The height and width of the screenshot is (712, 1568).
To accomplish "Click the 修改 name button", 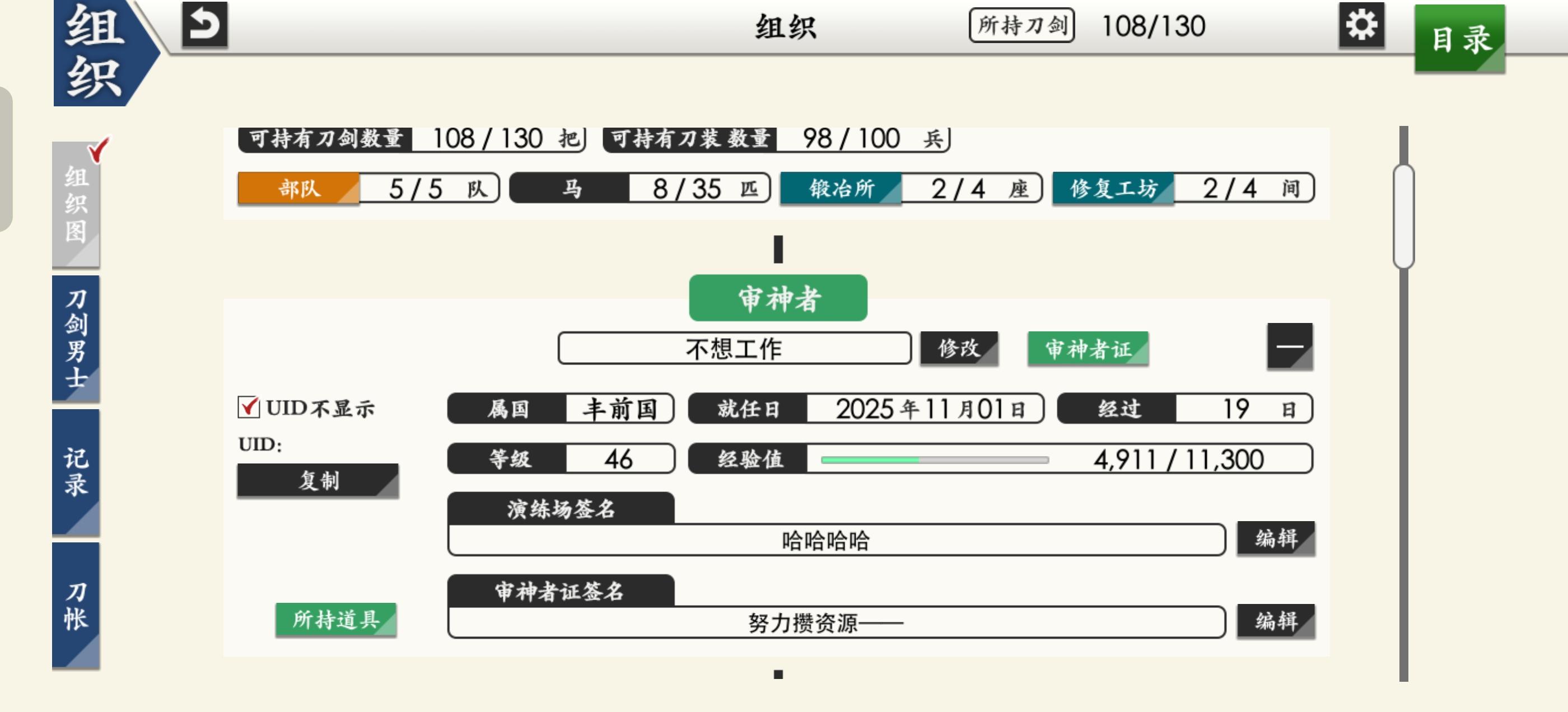I will coord(958,348).
